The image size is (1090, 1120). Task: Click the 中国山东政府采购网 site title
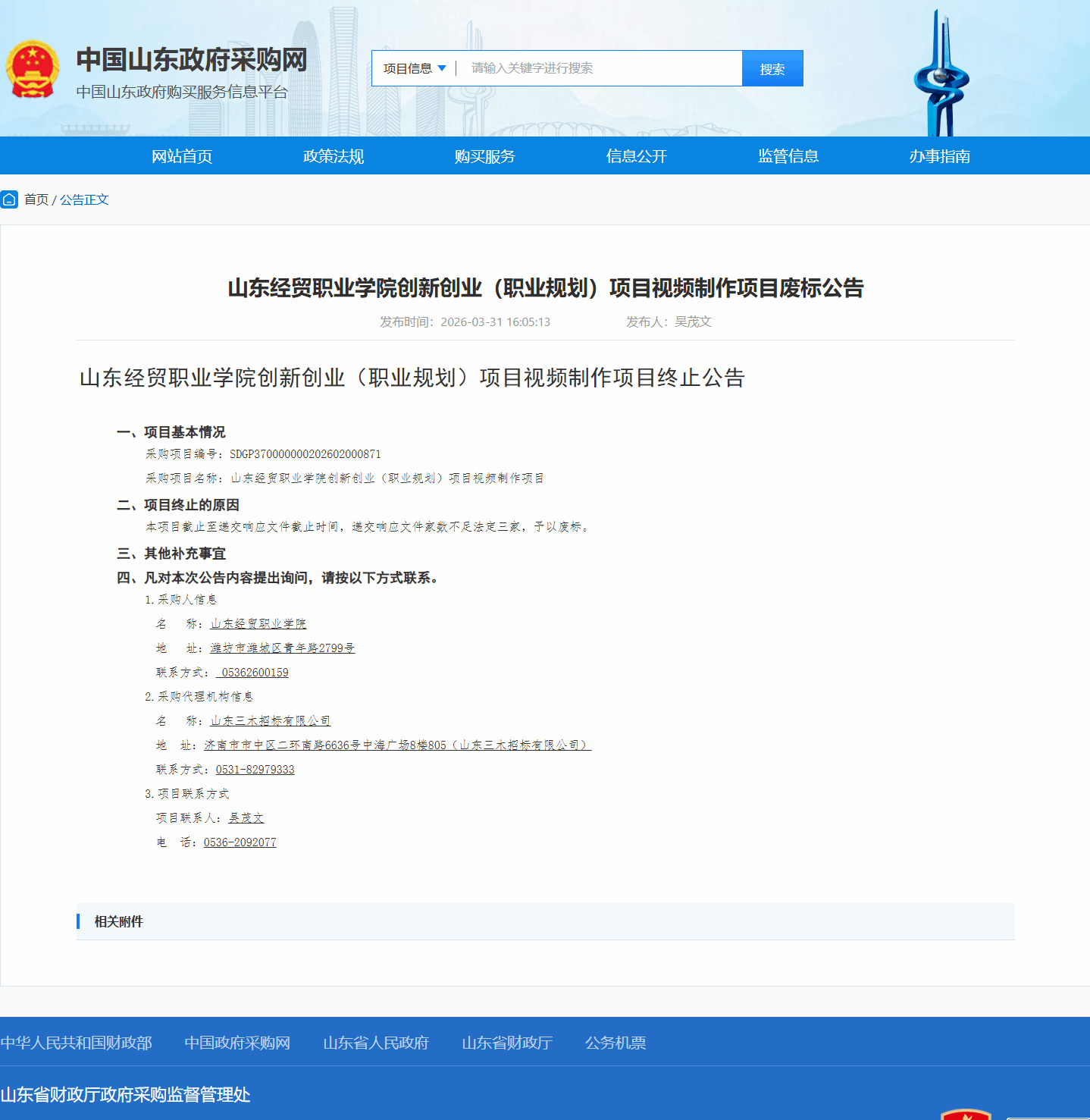pyautogui.click(x=192, y=59)
